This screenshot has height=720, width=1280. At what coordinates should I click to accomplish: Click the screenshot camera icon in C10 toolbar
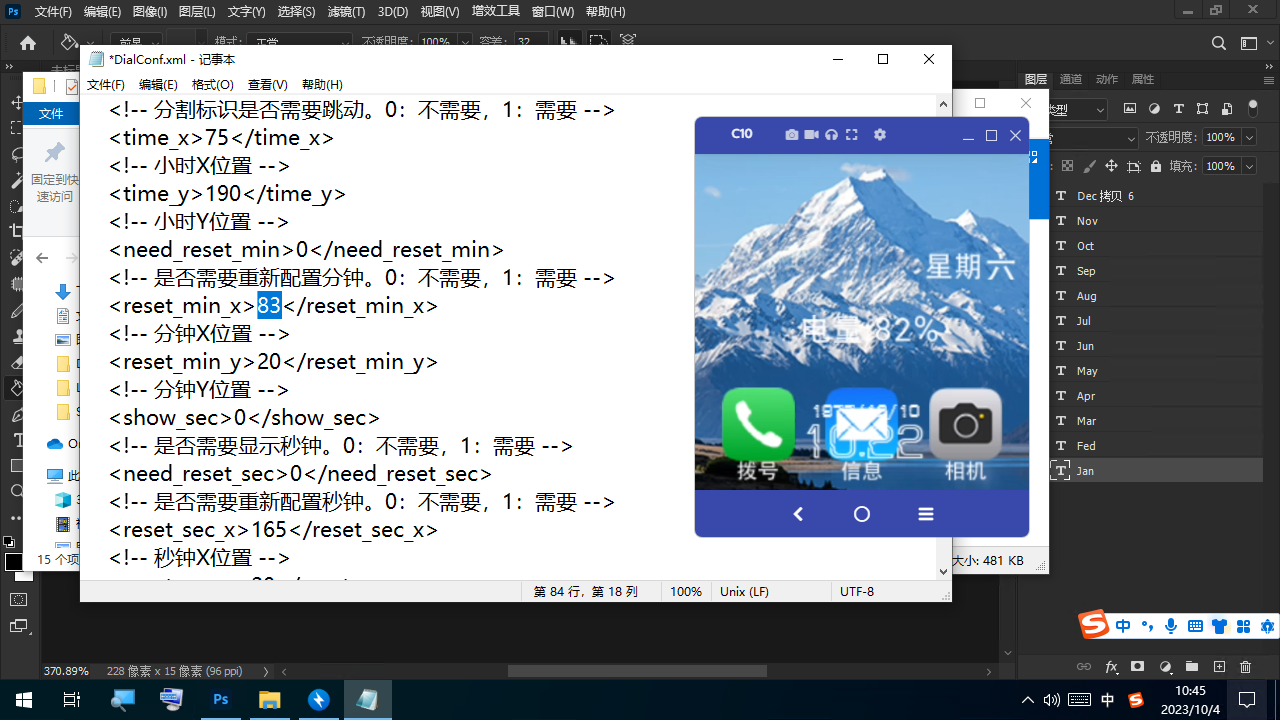click(x=792, y=135)
